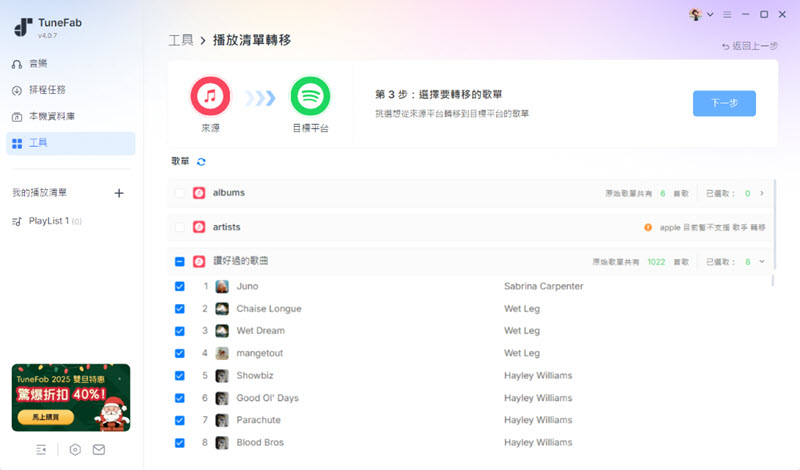Open the account dropdown arrow beside avatar
Image resolution: width=800 pixels, height=470 pixels.
[x=710, y=15]
